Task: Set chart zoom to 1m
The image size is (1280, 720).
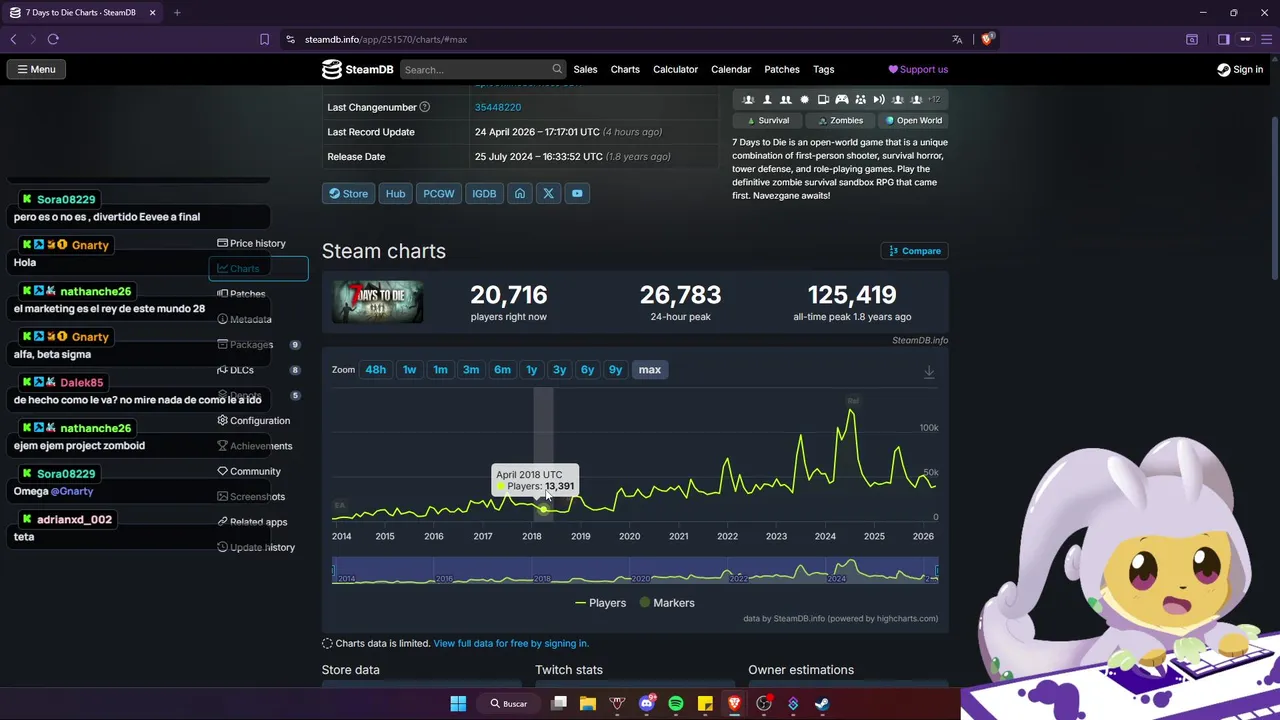Action: pyautogui.click(x=440, y=370)
